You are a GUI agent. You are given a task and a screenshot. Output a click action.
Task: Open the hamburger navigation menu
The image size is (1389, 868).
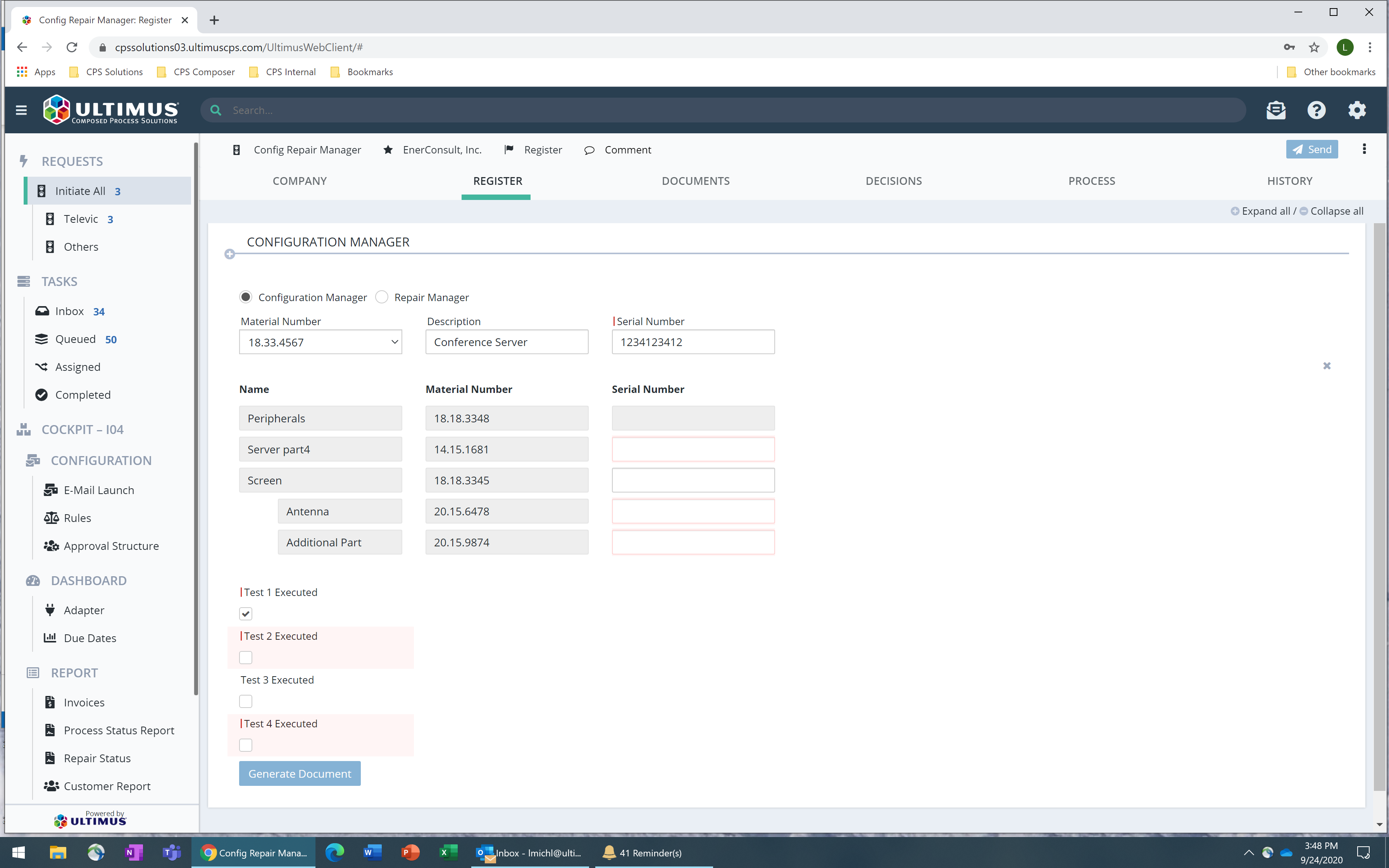pyautogui.click(x=21, y=110)
